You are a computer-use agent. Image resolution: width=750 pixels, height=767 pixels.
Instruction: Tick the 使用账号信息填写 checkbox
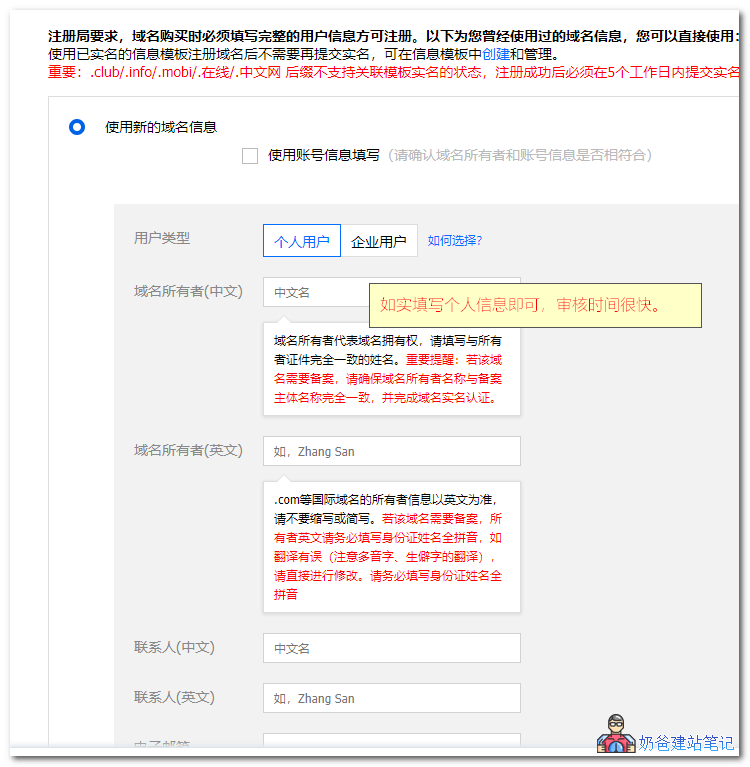250,156
